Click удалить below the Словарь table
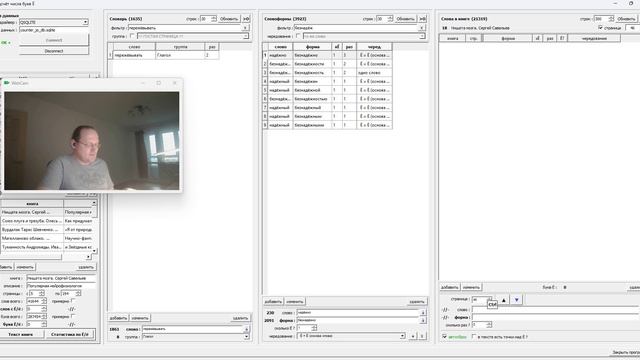Image resolution: width=640 pixels, height=360 pixels. click(x=240, y=318)
